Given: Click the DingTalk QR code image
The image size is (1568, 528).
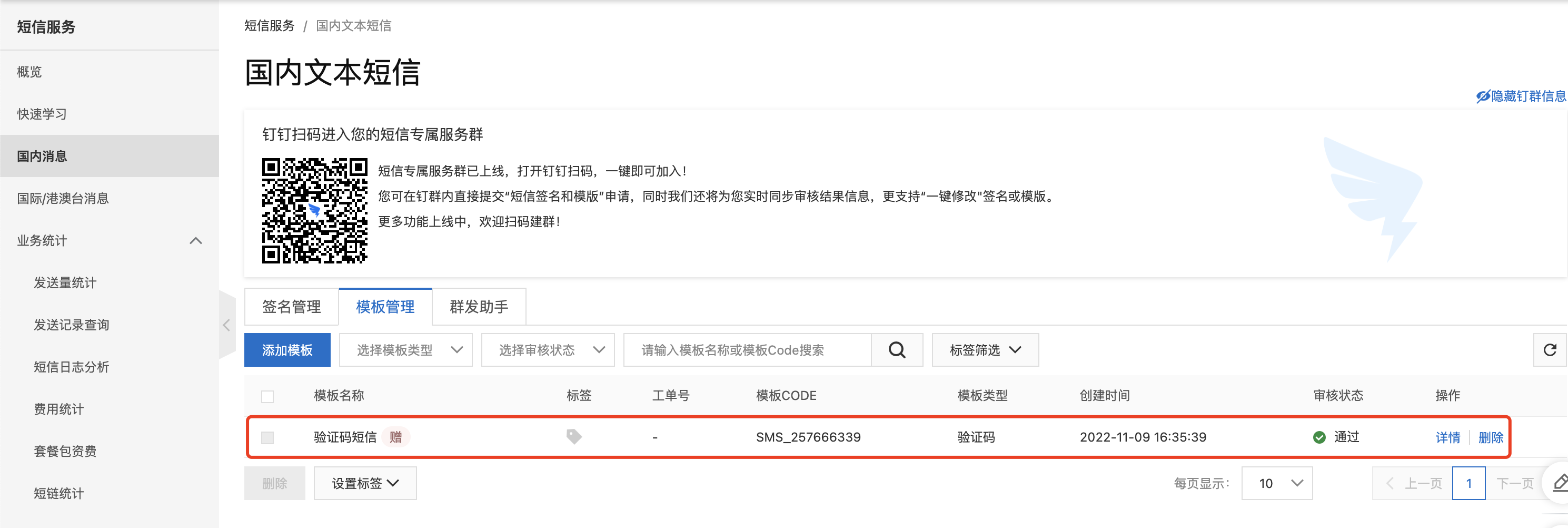Looking at the screenshot, I should click(314, 211).
